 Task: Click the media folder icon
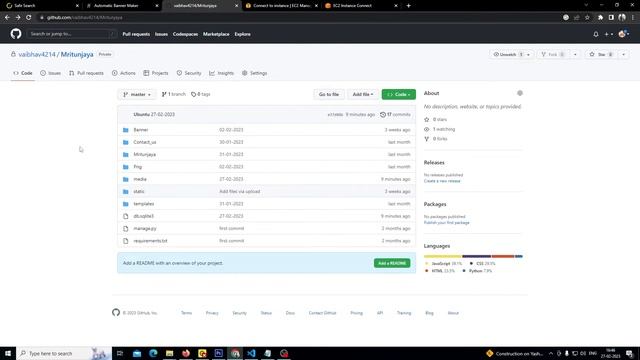tap(126, 179)
